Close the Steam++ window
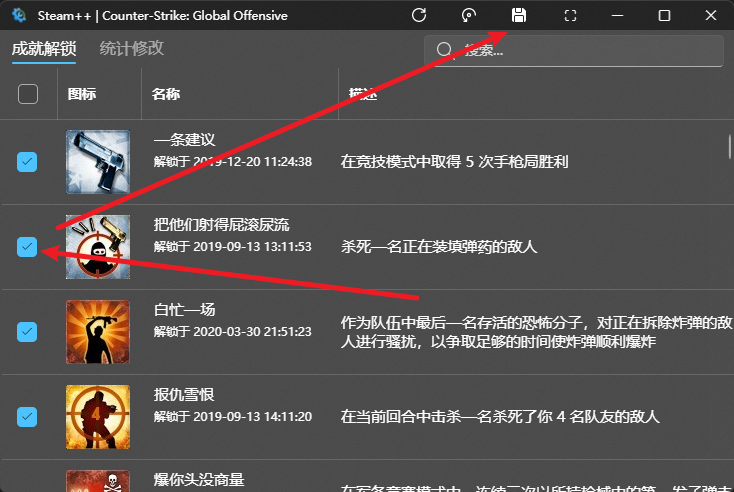734x492 pixels. click(711, 15)
